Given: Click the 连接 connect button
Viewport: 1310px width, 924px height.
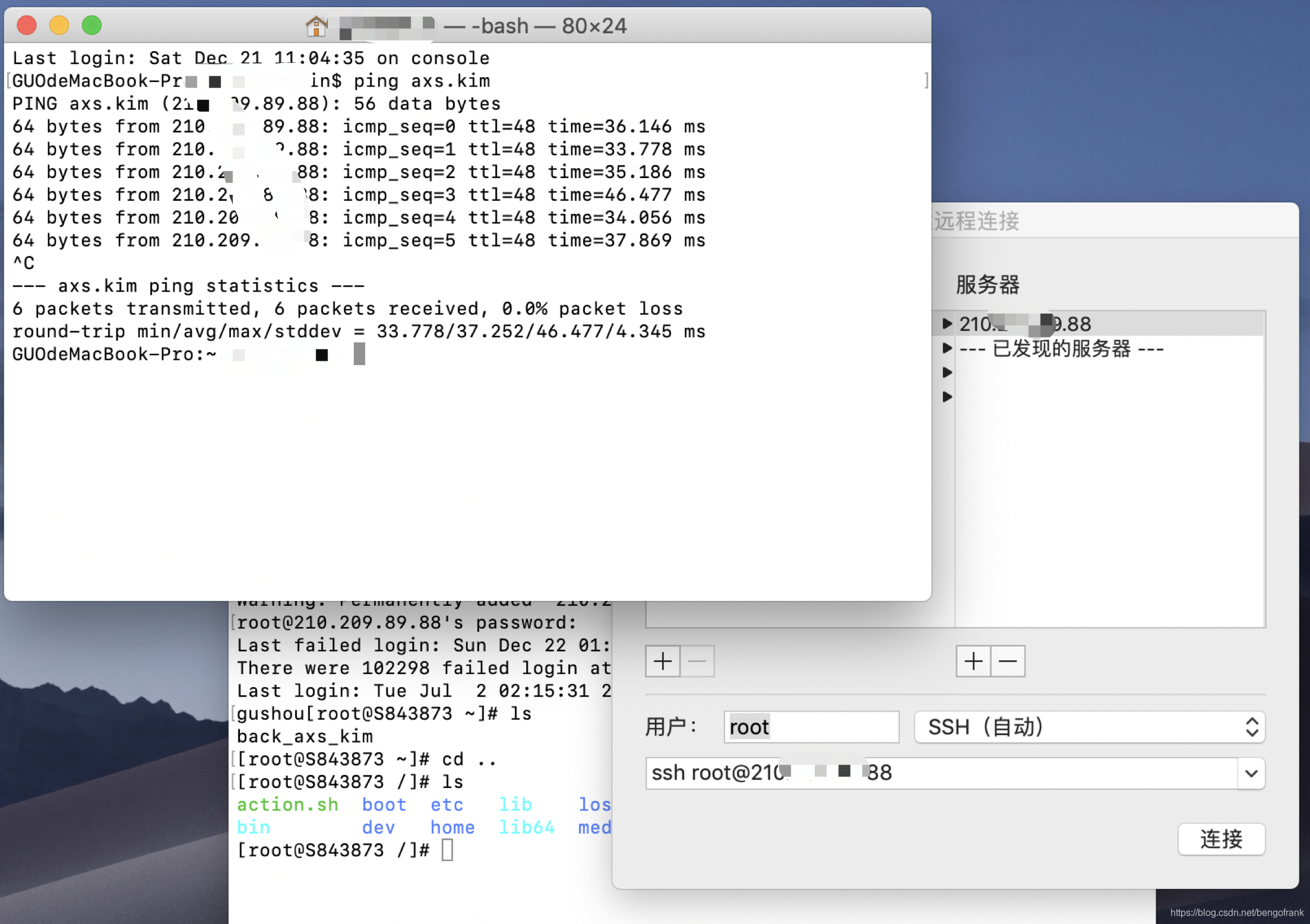Looking at the screenshot, I should (x=1221, y=839).
